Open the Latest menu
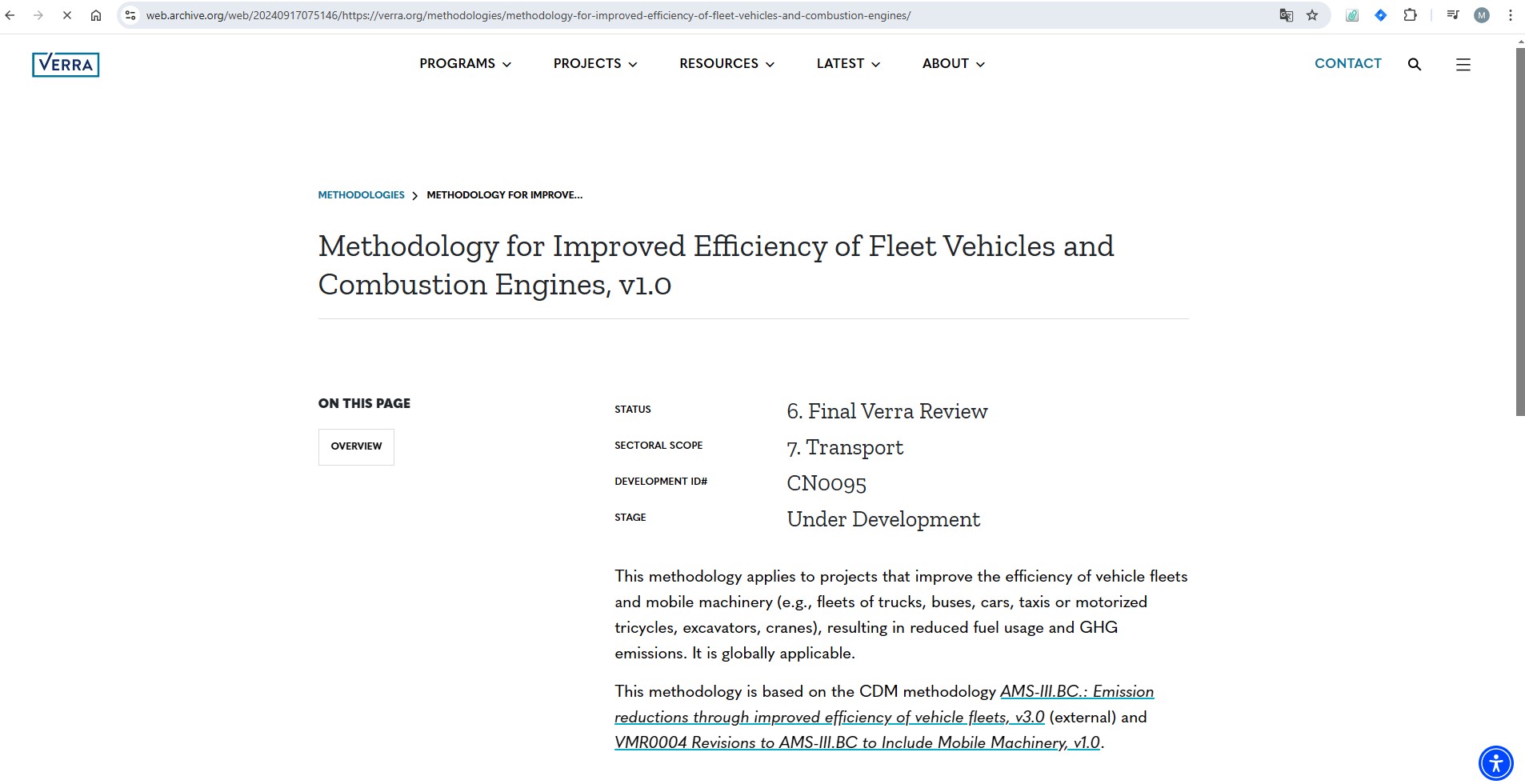Viewport: 1525px width, 784px height. 847,64
